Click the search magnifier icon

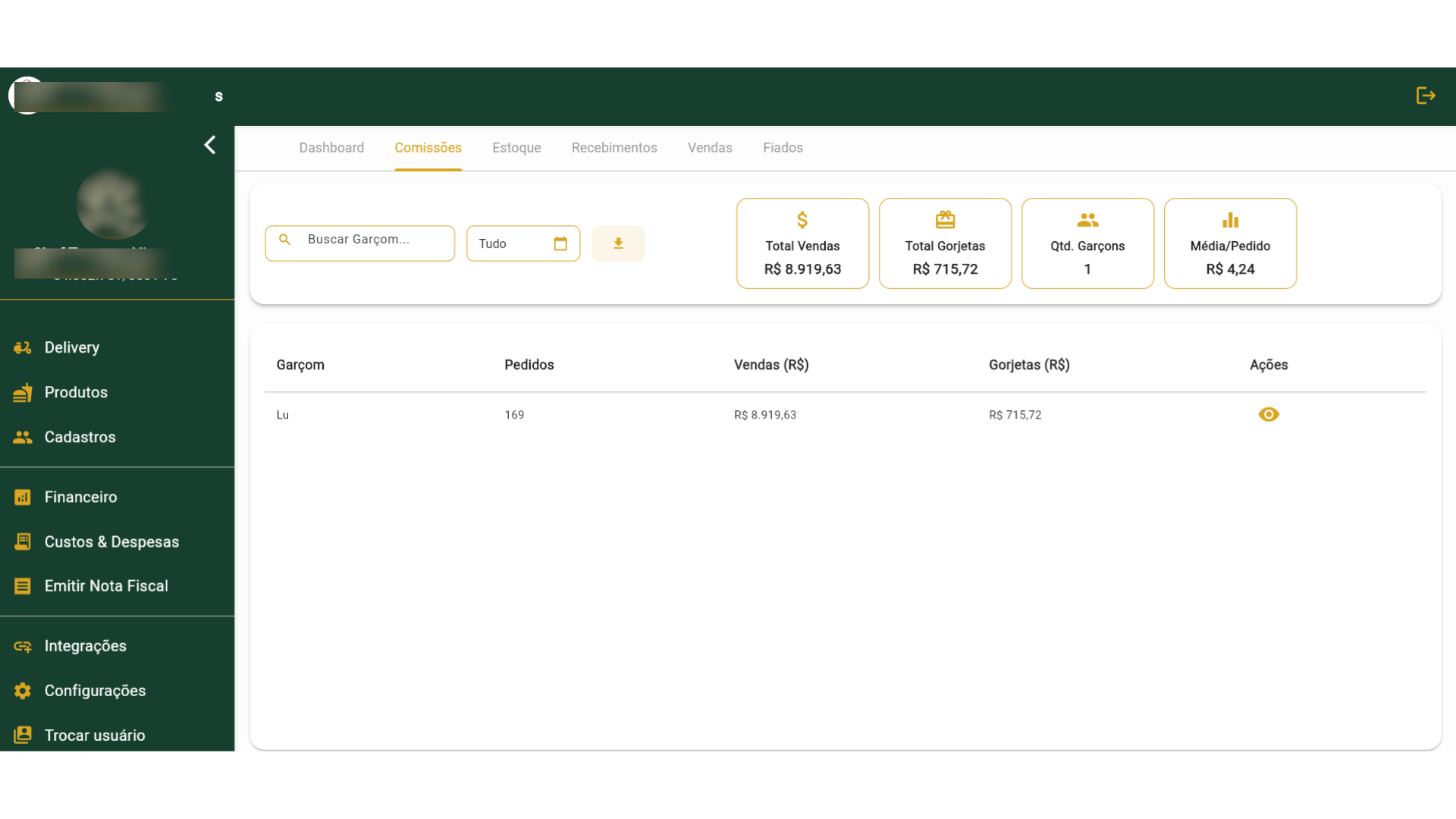[x=284, y=240]
